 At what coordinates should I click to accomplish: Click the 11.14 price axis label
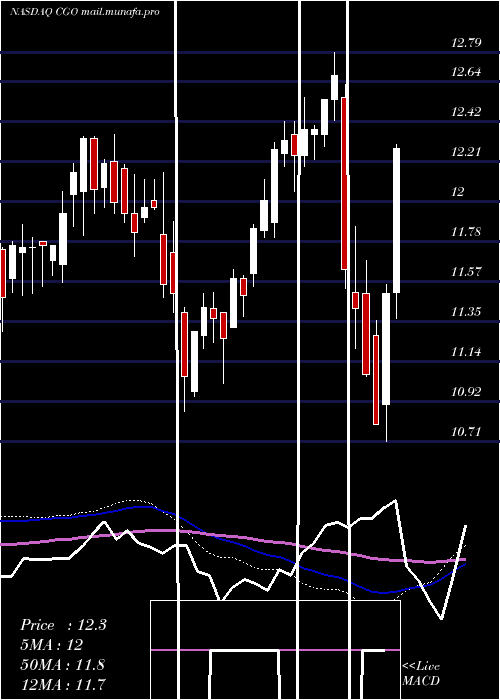[x=466, y=352]
